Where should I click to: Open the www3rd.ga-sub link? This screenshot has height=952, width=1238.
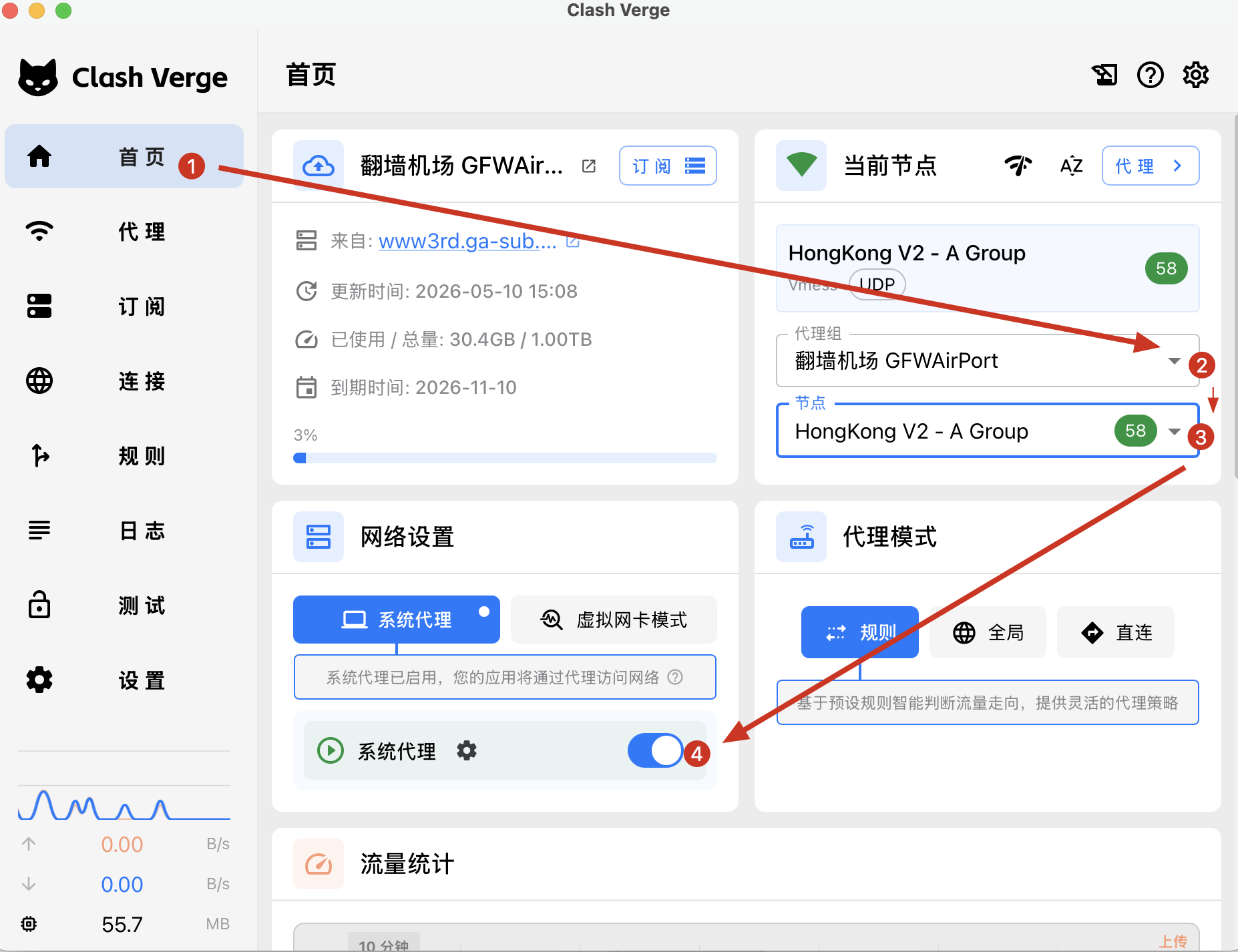[467, 241]
